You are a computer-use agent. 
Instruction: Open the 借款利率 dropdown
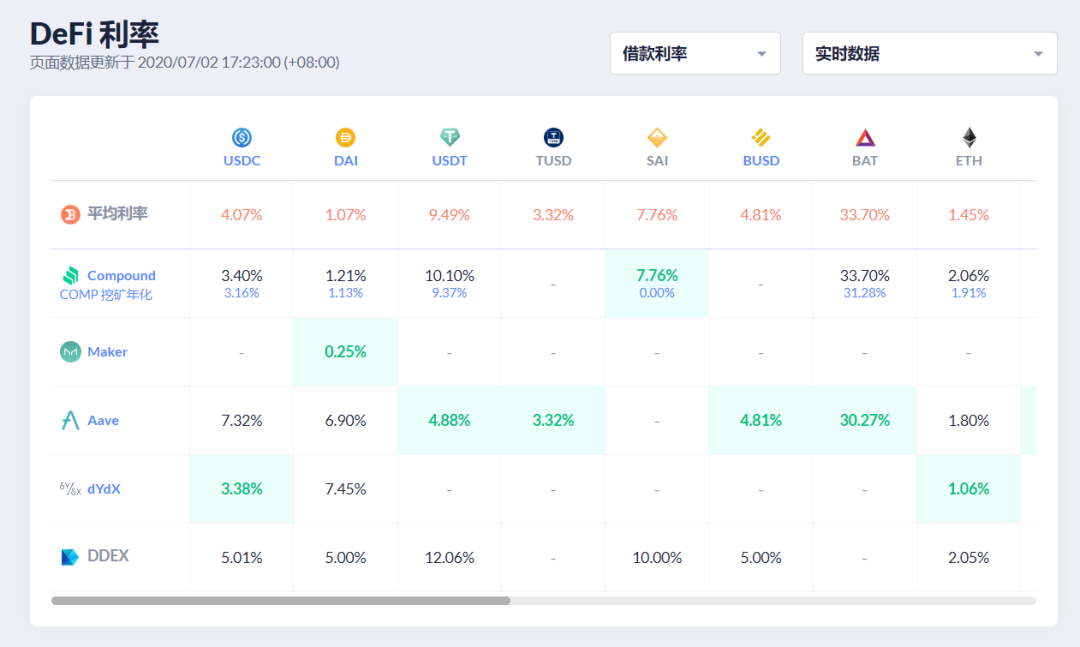pyautogui.click(x=694, y=53)
